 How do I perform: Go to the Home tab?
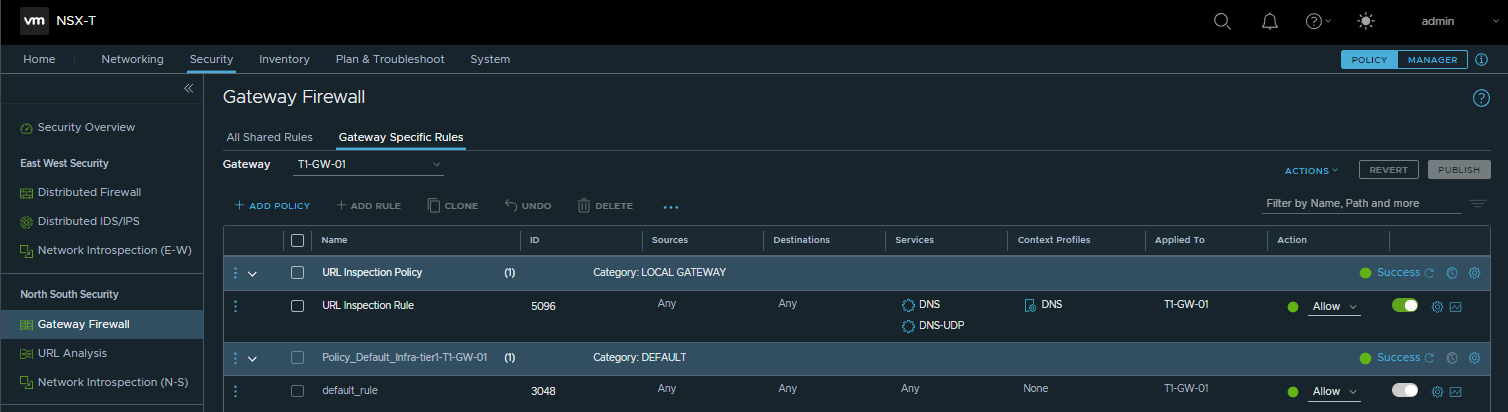click(x=39, y=59)
